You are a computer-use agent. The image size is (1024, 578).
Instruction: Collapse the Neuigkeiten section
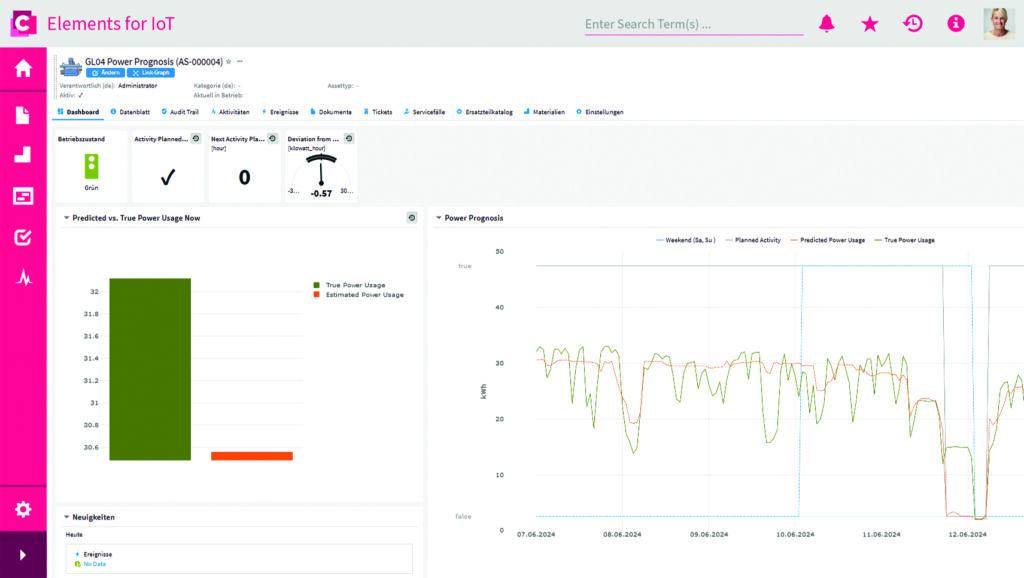tap(66, 517)
